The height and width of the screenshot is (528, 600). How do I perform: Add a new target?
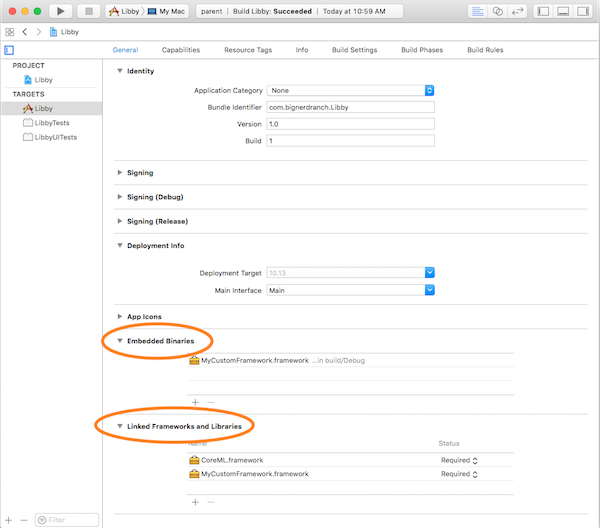point(9,520)
